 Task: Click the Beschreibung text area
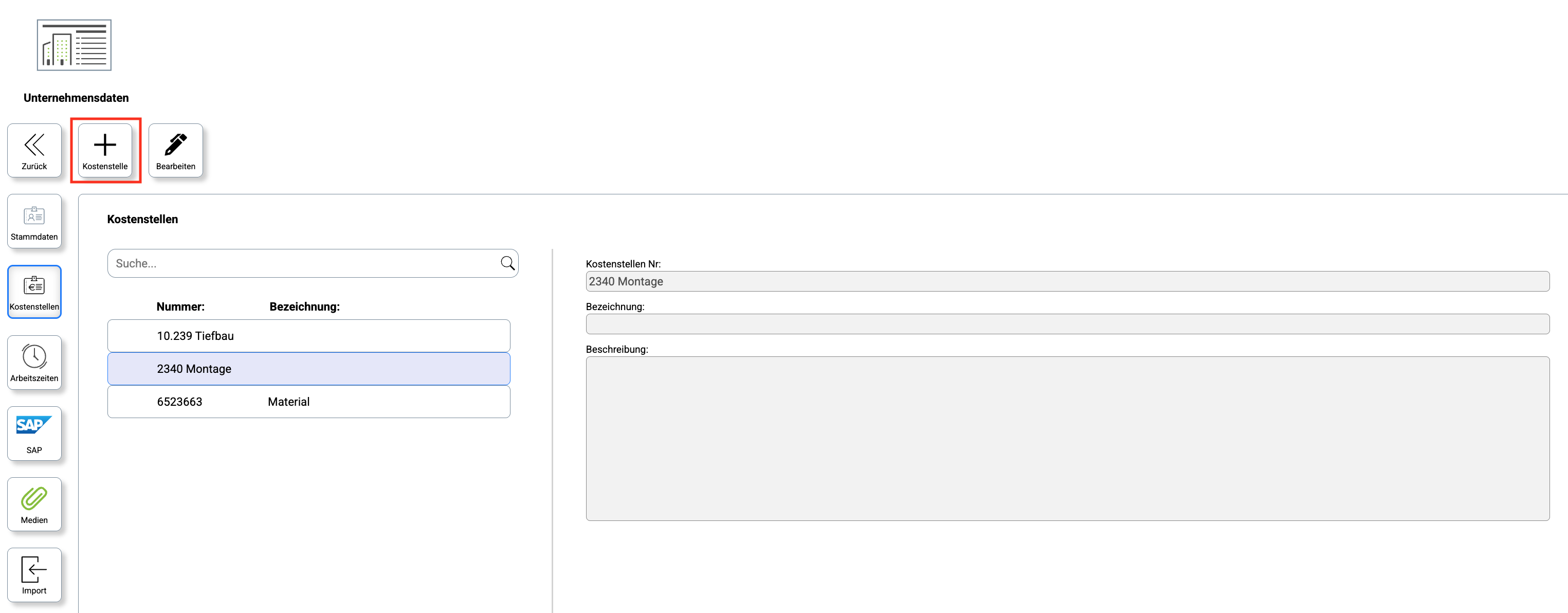tap(1067, 438)
